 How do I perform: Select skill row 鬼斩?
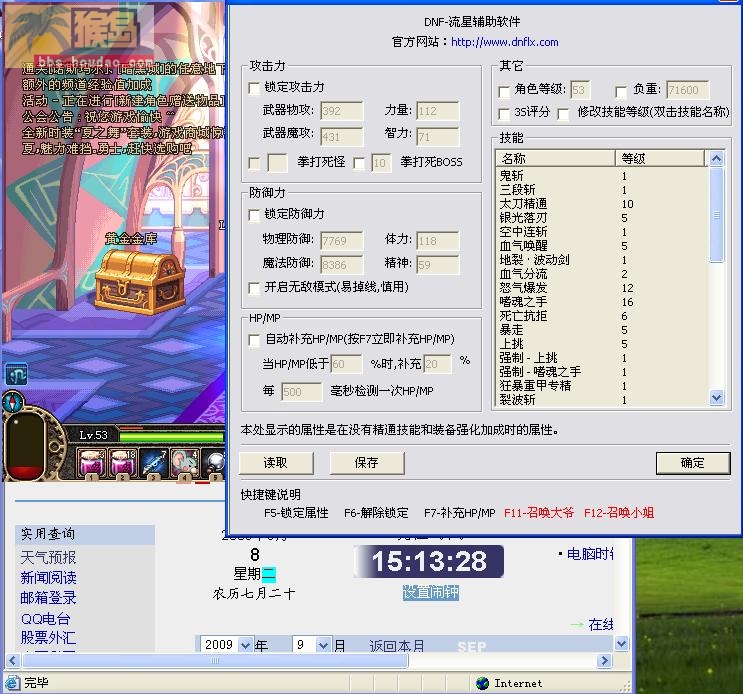(x=602, y=176)
